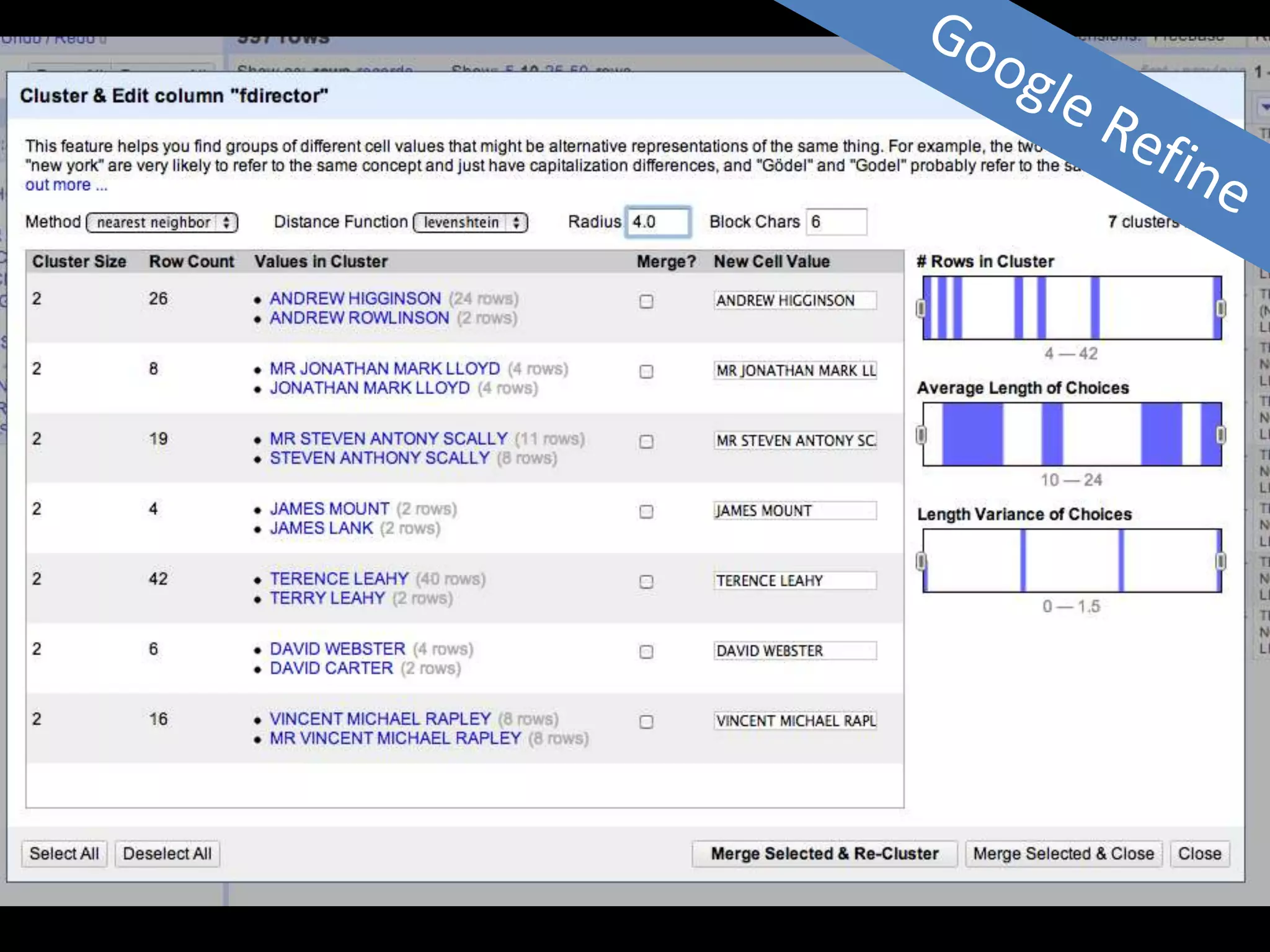Grab right handle of Average Length slider
This screenshot has width=1270, height=952.
(x=1220, y=434)
